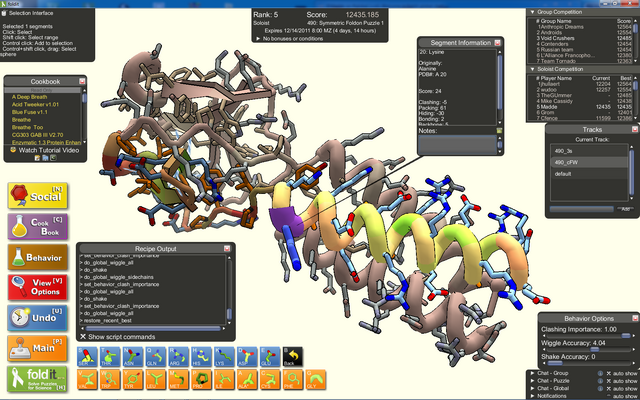Click Add button in Tracks panel

[x=624, y=209]
